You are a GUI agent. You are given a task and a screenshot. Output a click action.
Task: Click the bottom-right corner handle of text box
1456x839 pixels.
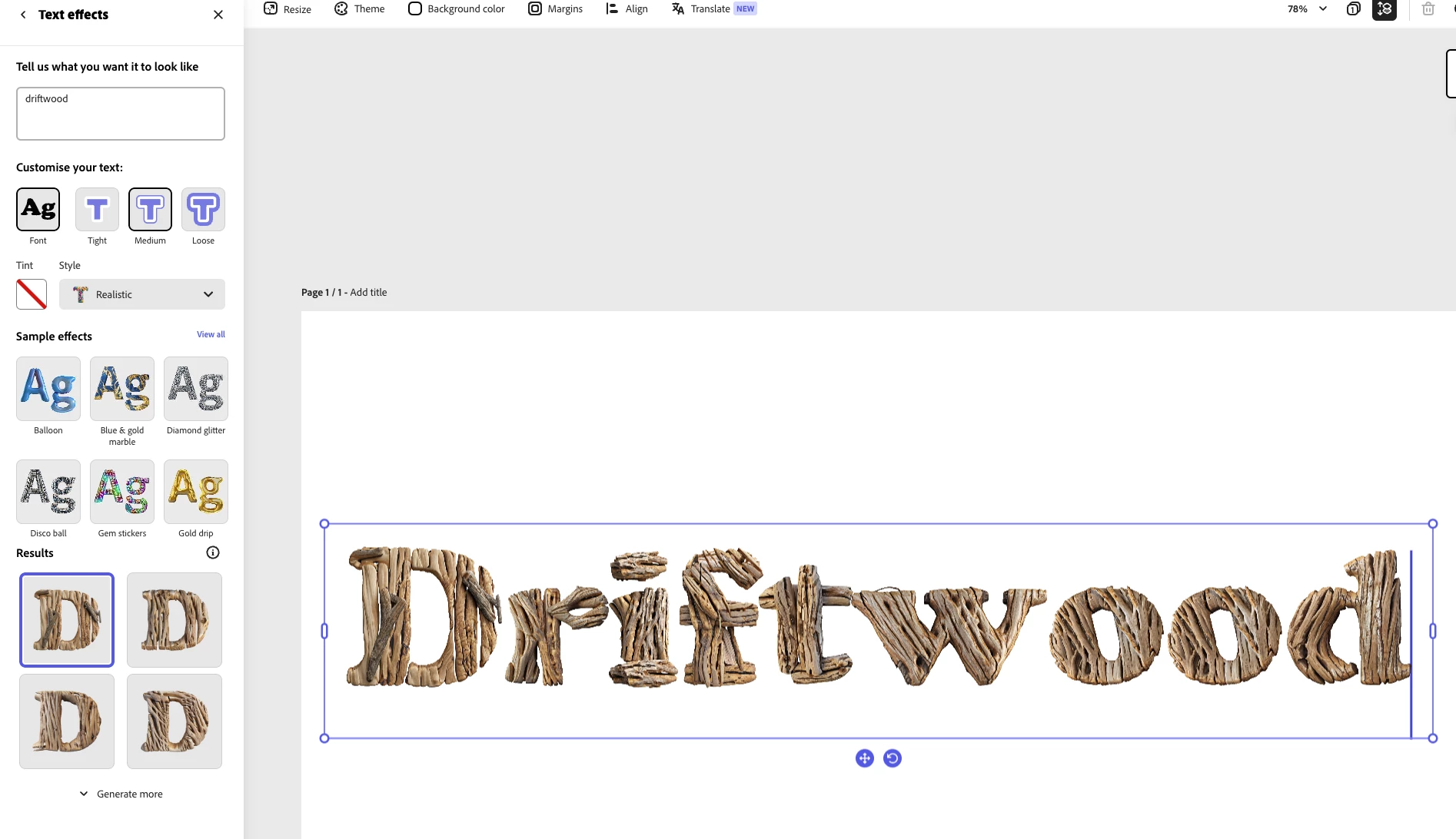click(1433, 738)
